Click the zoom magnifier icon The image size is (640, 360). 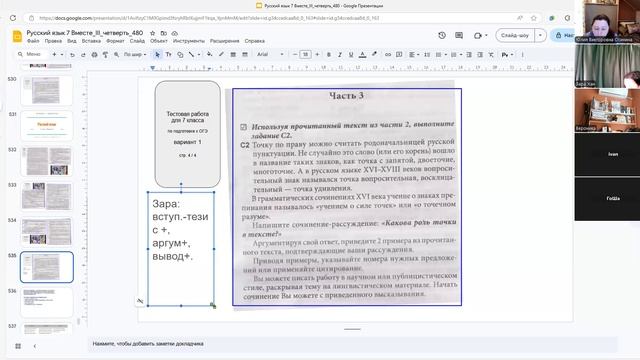(x=116, y=55)
